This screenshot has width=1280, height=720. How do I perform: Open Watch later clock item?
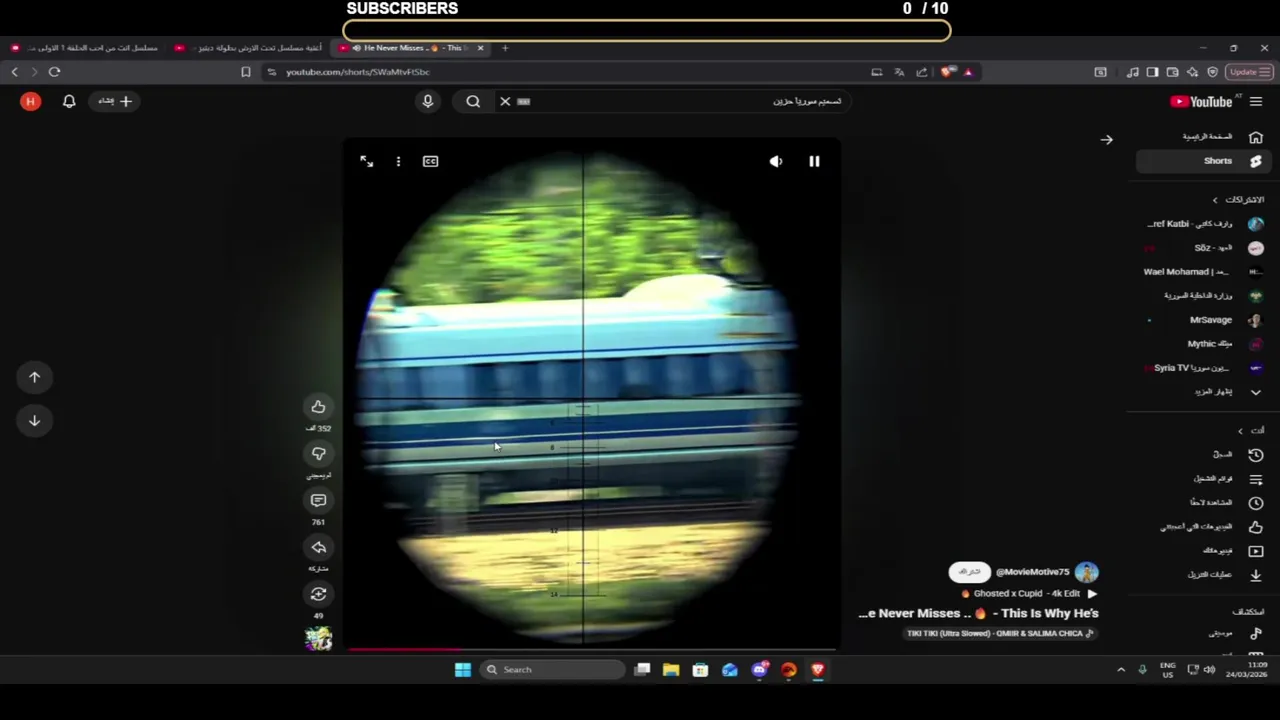(x=1203, y=503)
